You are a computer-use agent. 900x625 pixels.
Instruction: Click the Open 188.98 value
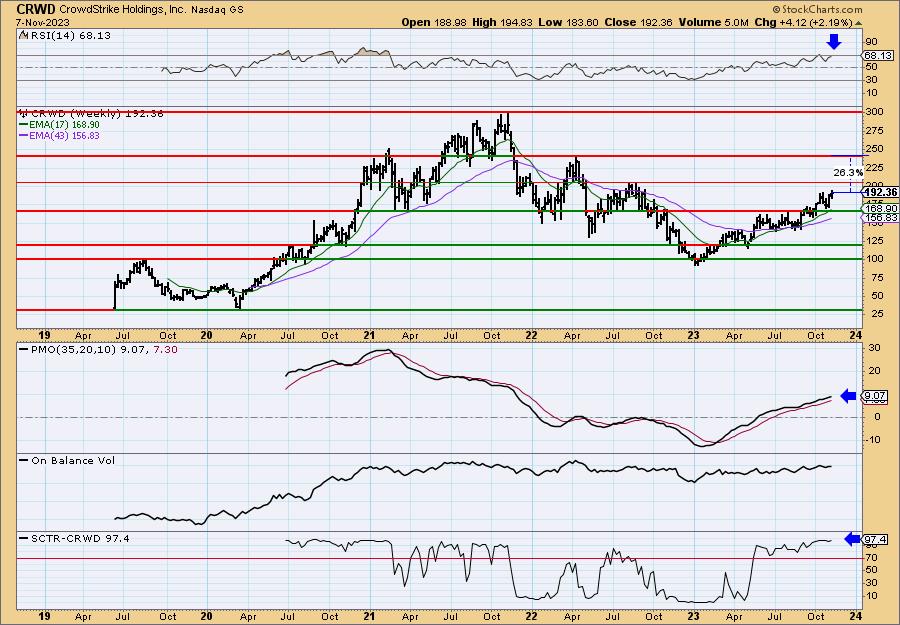click(x=435, y=22)
